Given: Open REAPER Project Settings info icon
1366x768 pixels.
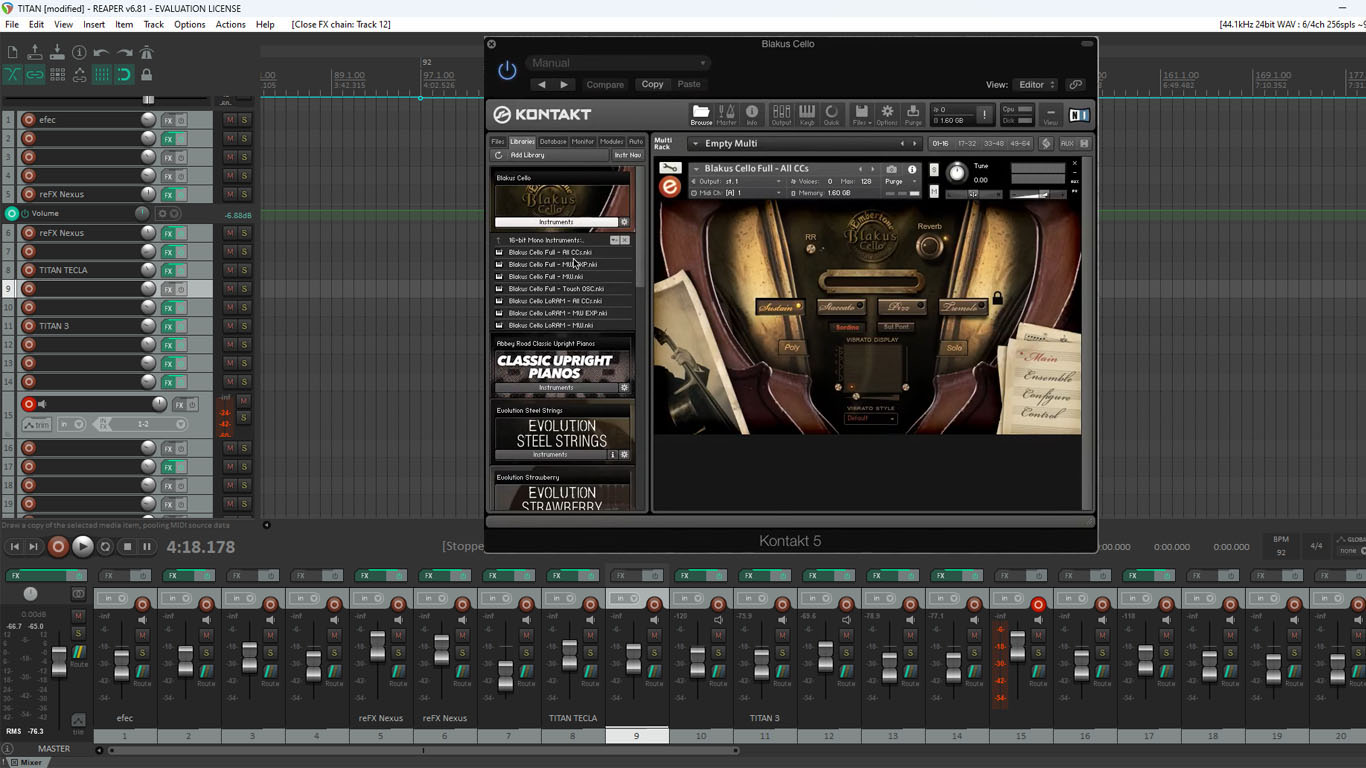Looking at the screenshot, I should tap(79, 52).
